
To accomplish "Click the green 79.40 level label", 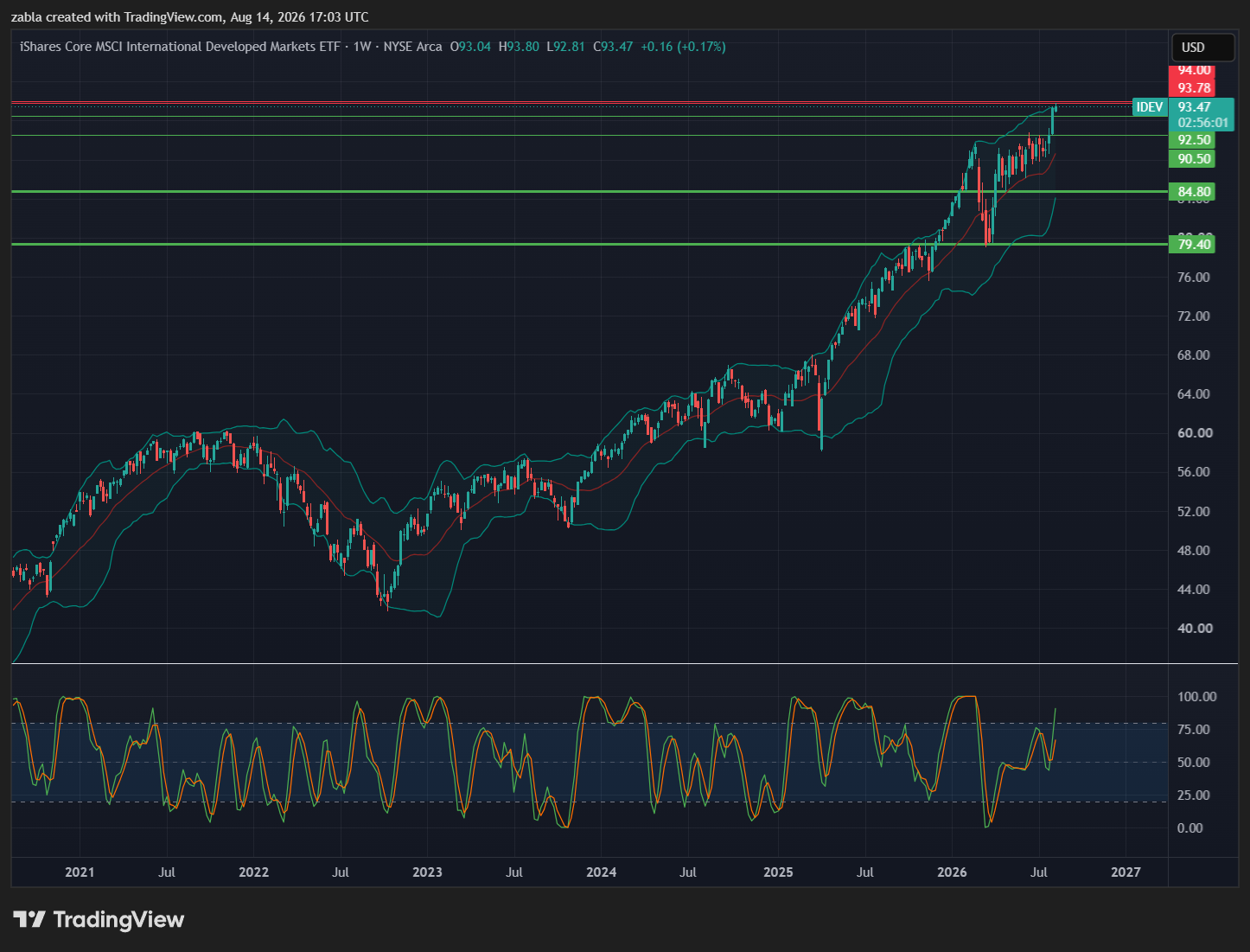I will tap(1194, 245).
